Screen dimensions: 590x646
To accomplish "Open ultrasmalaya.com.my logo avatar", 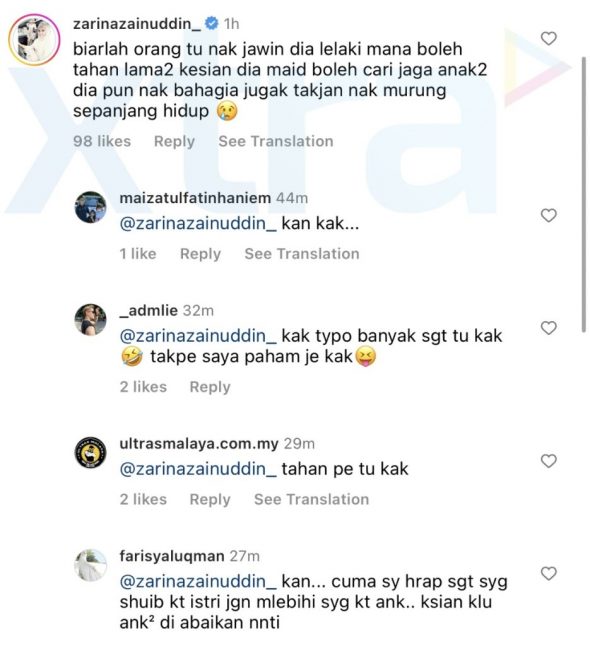I will pyautogui.click(x=91, y=453).
